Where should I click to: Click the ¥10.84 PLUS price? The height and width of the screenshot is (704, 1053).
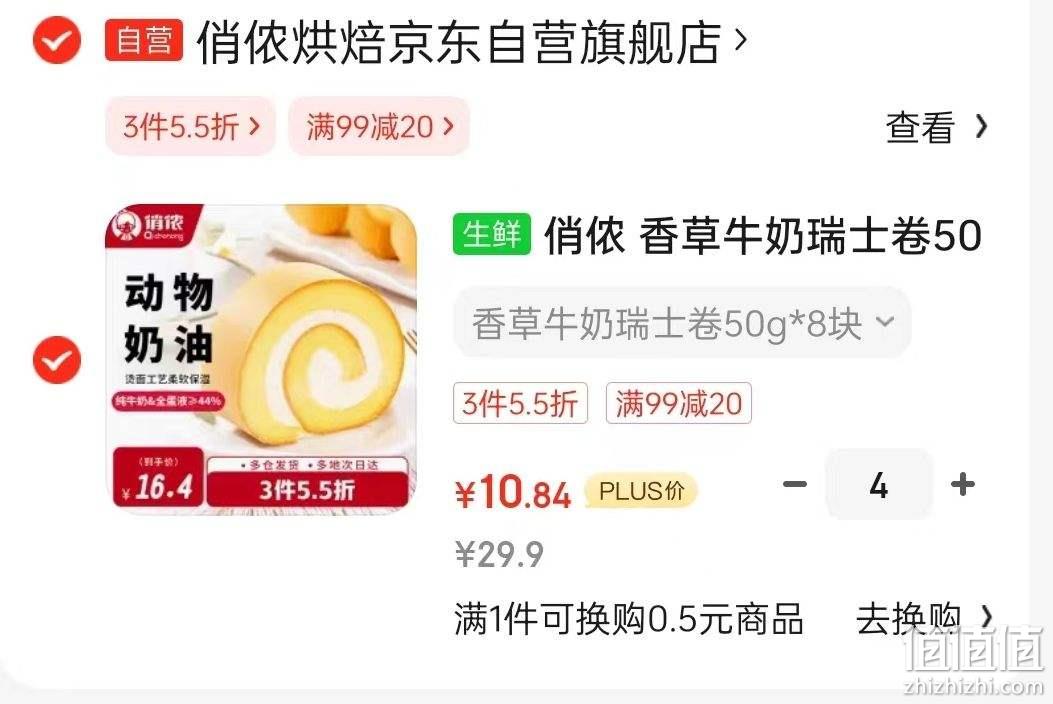[x=513, y=492]
